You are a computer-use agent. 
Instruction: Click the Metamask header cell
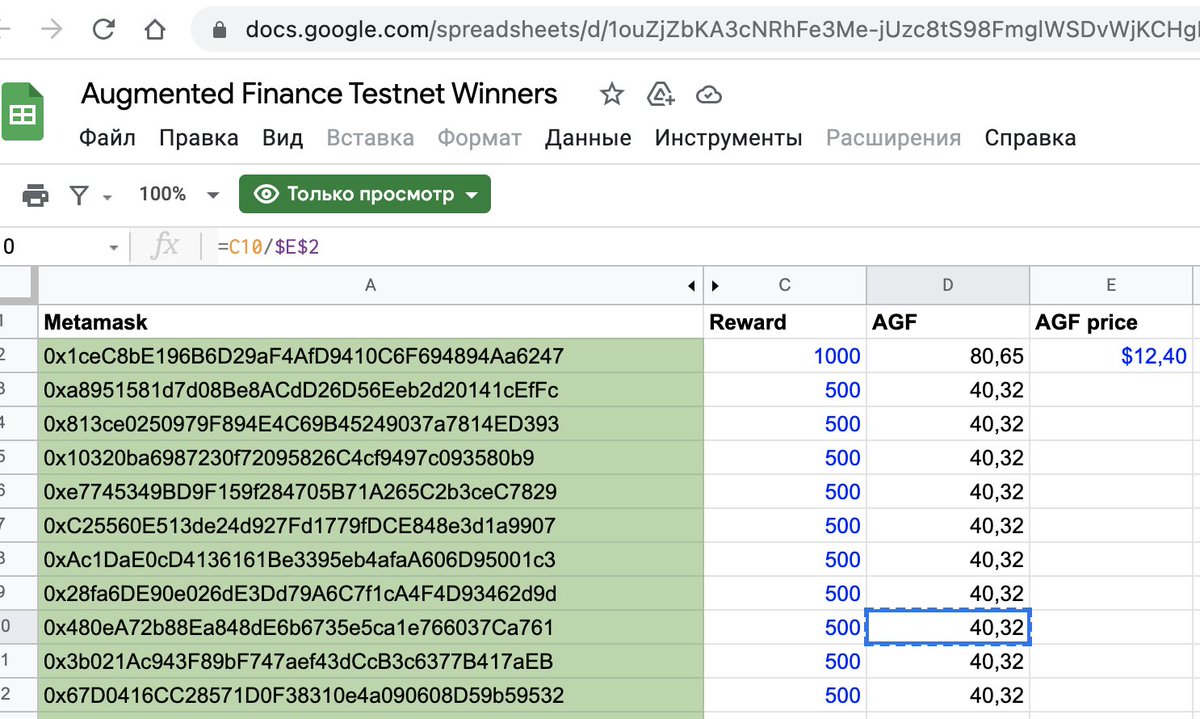(x=371, y=322)
